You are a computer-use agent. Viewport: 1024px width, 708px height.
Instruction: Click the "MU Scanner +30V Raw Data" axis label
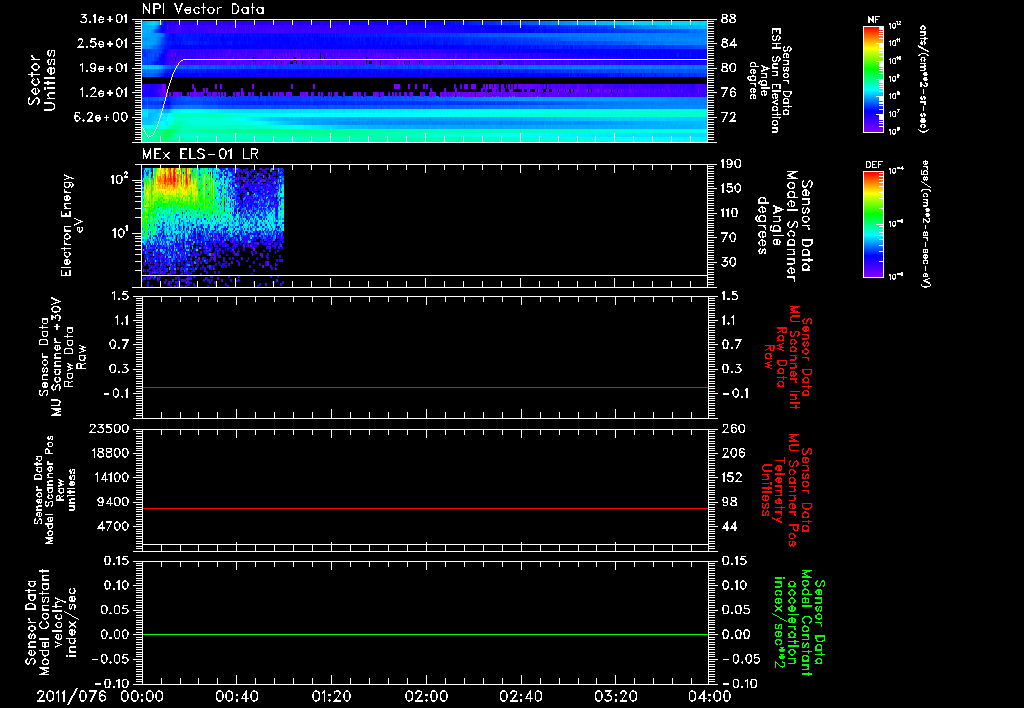[63, 357]
